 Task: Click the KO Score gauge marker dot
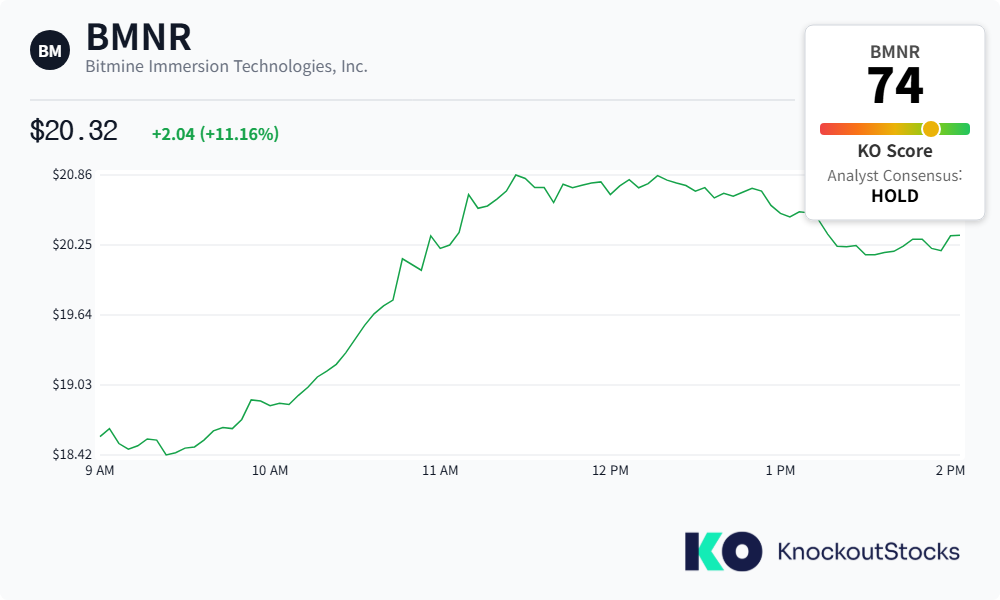click(931, 129)
